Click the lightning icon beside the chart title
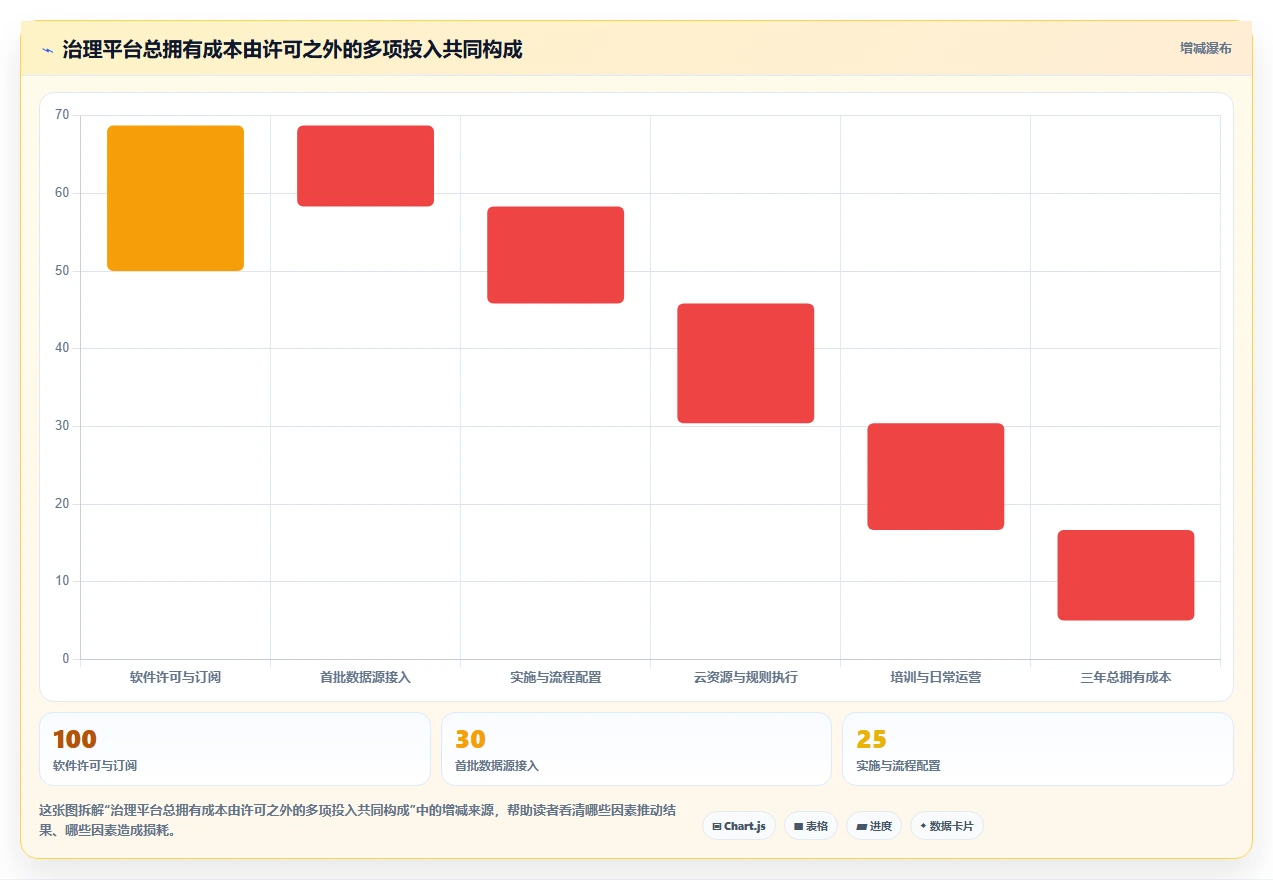This screenshot has height=880, width=1273. (47, 49)
